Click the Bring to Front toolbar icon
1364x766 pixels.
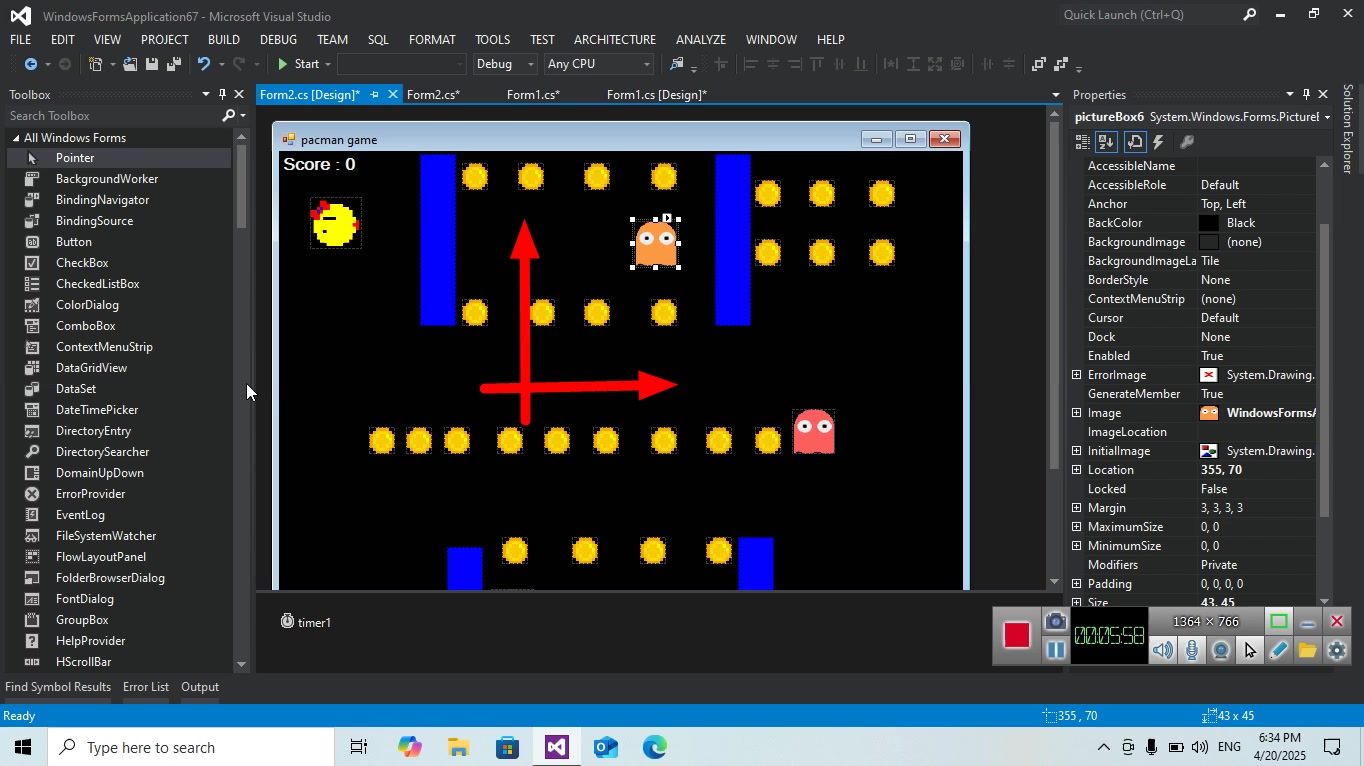[x=1039, y=64]
